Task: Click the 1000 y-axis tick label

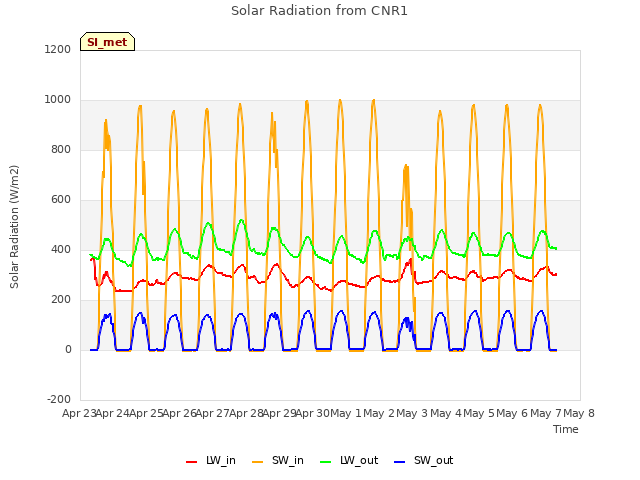Action: (58, 100)
